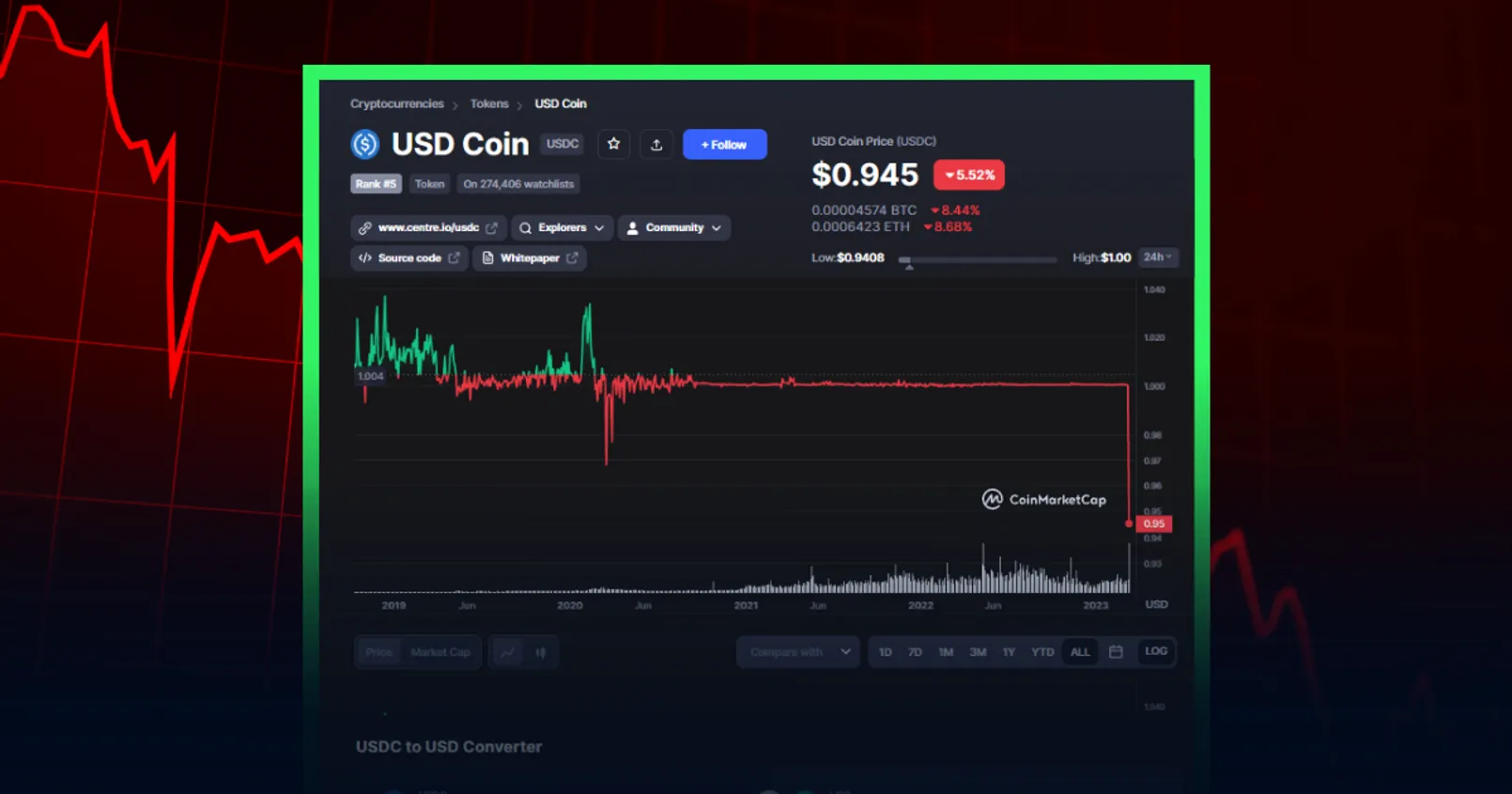Click the $0.945 price value
Image resolution: width=1512 pixels, height=794 pixels.
click(x=865, y=175)
